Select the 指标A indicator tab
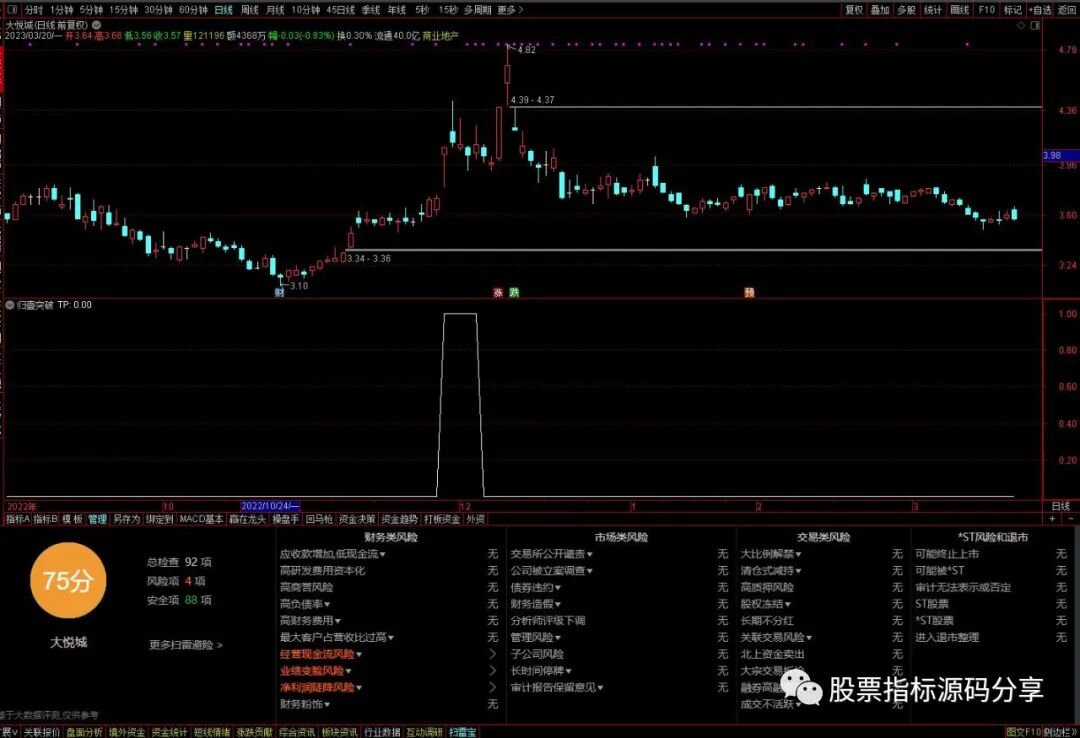The height and width of the screenshot is (738, 1080). click(x=18, y=519)
